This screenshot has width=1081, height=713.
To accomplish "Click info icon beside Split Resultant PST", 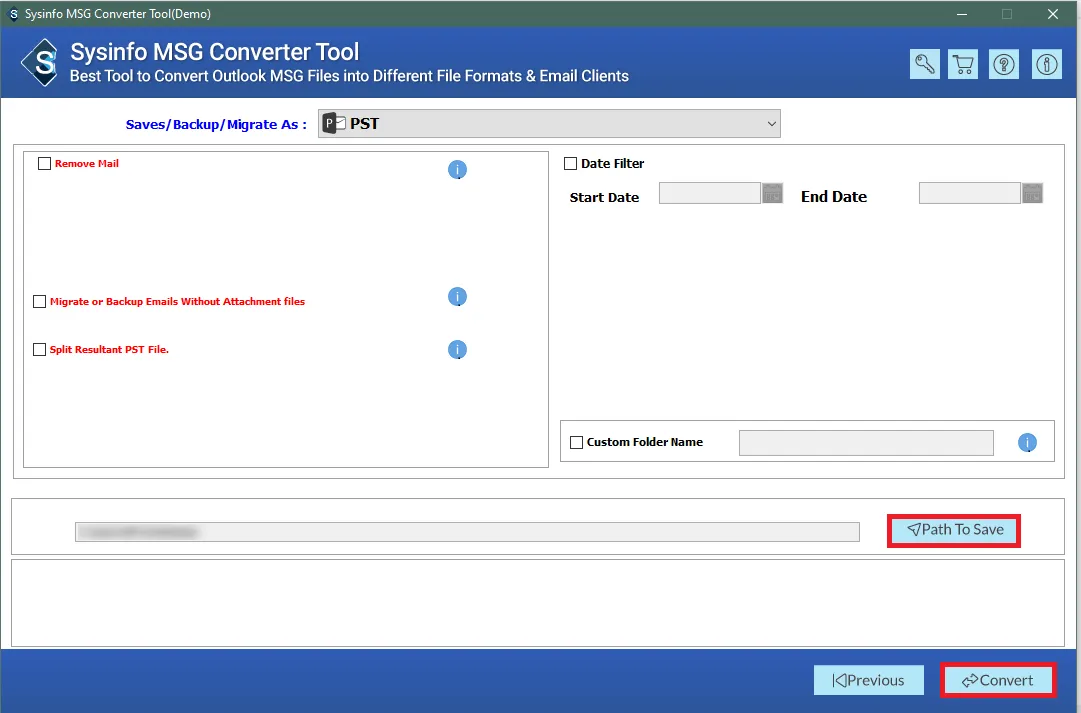I will coord(457,350).
